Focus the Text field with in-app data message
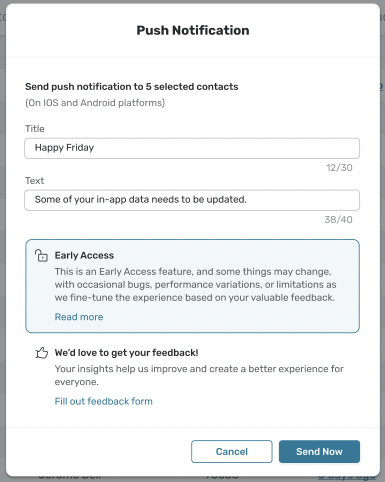385x482 pixels. click(192, 200)
